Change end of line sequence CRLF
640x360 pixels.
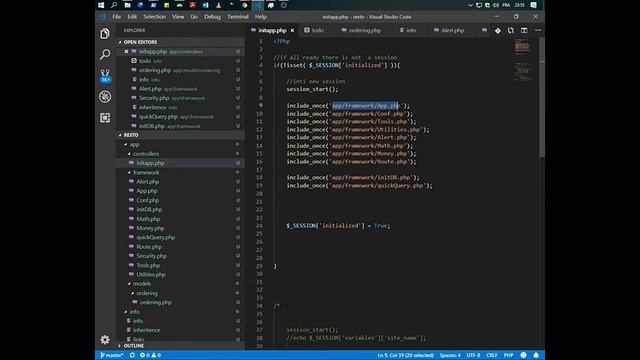[x=492, y=355]
